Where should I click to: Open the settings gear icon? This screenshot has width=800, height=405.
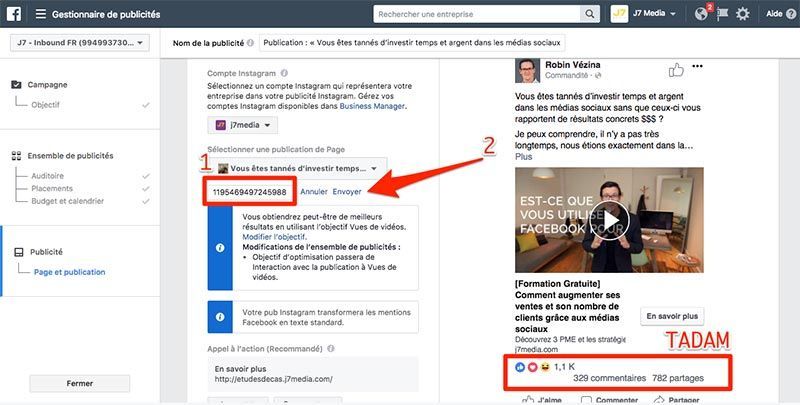(x=742, y=14)
